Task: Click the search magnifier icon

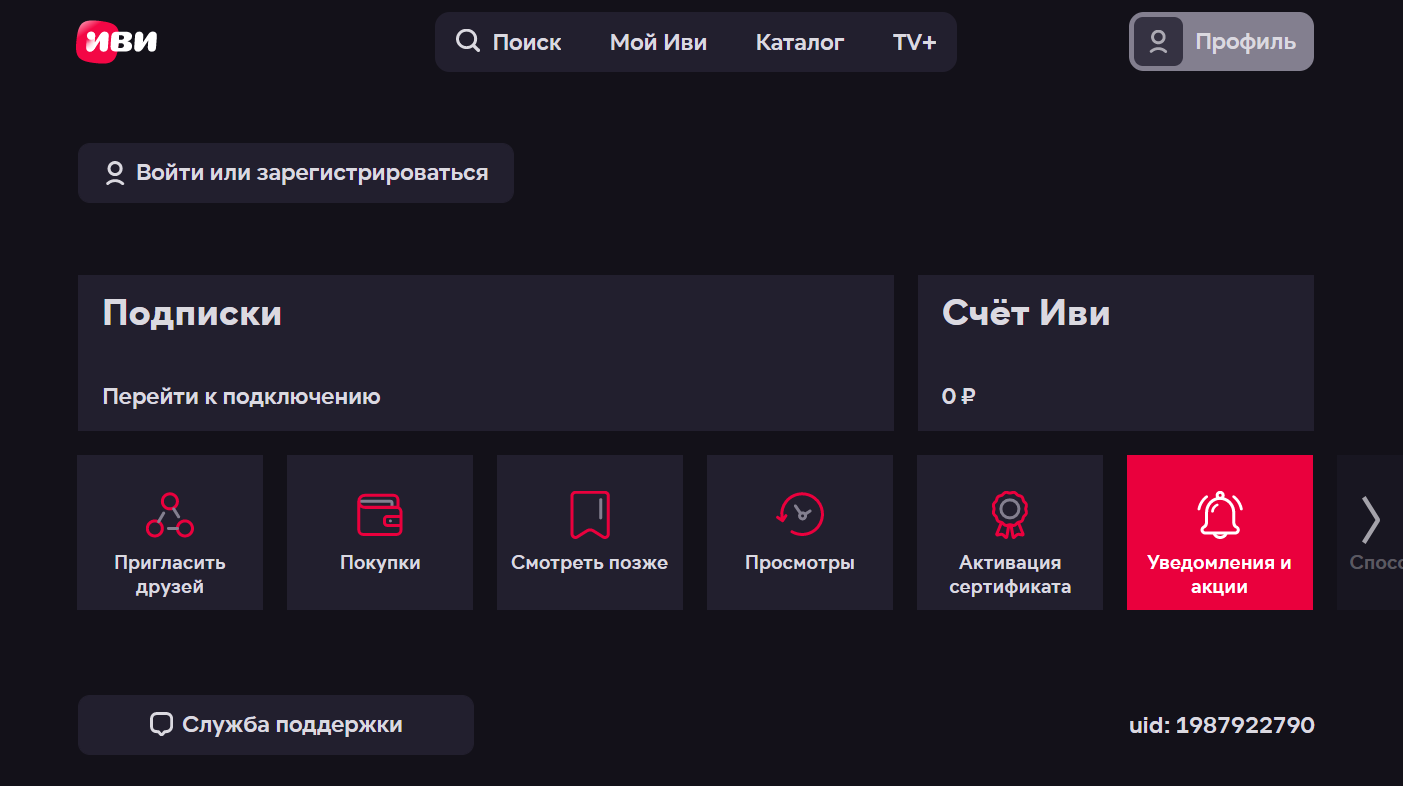Action: (467, 41)
